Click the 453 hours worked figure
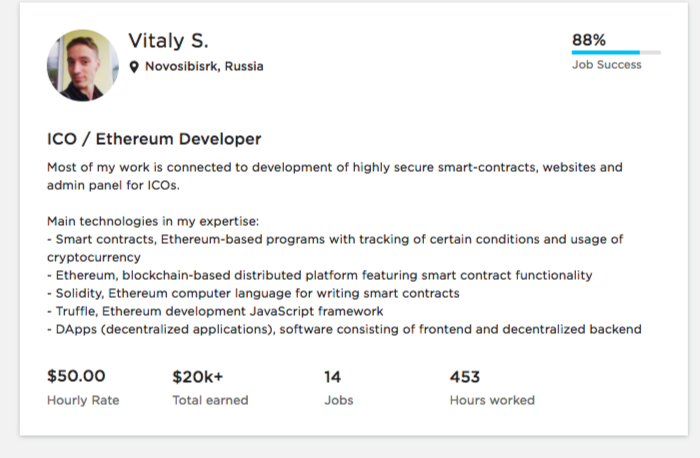This screenshot has height=458, width=700. tap(465, 377)
